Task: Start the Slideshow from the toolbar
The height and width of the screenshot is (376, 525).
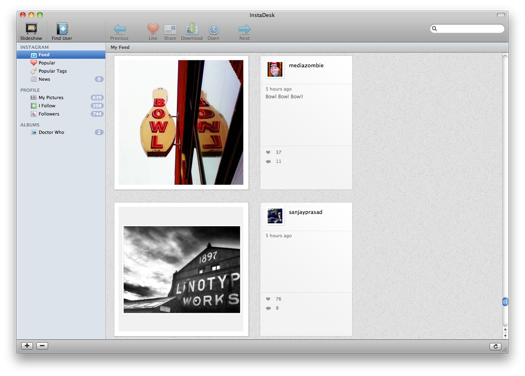Action: coord(31,31)
